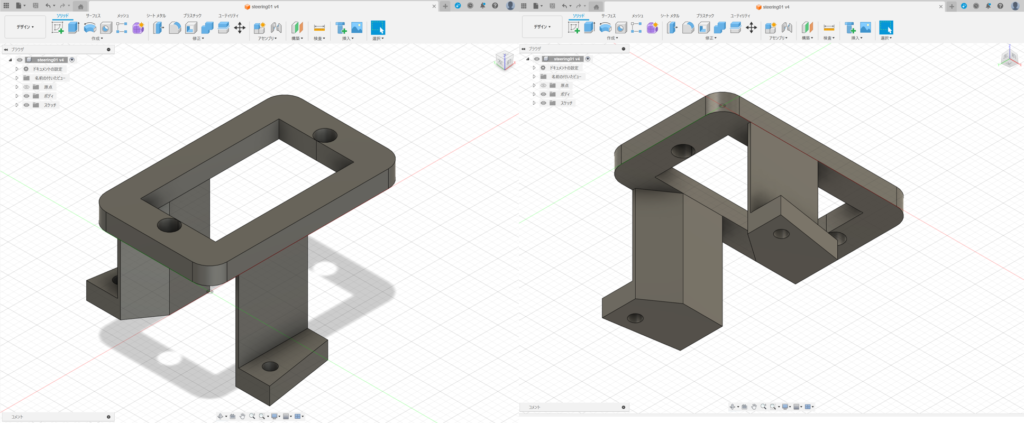The height and width of the screenshot is (423, 1024).
Task: Click Create Sketch icon in left window
Action: [58, 28]
